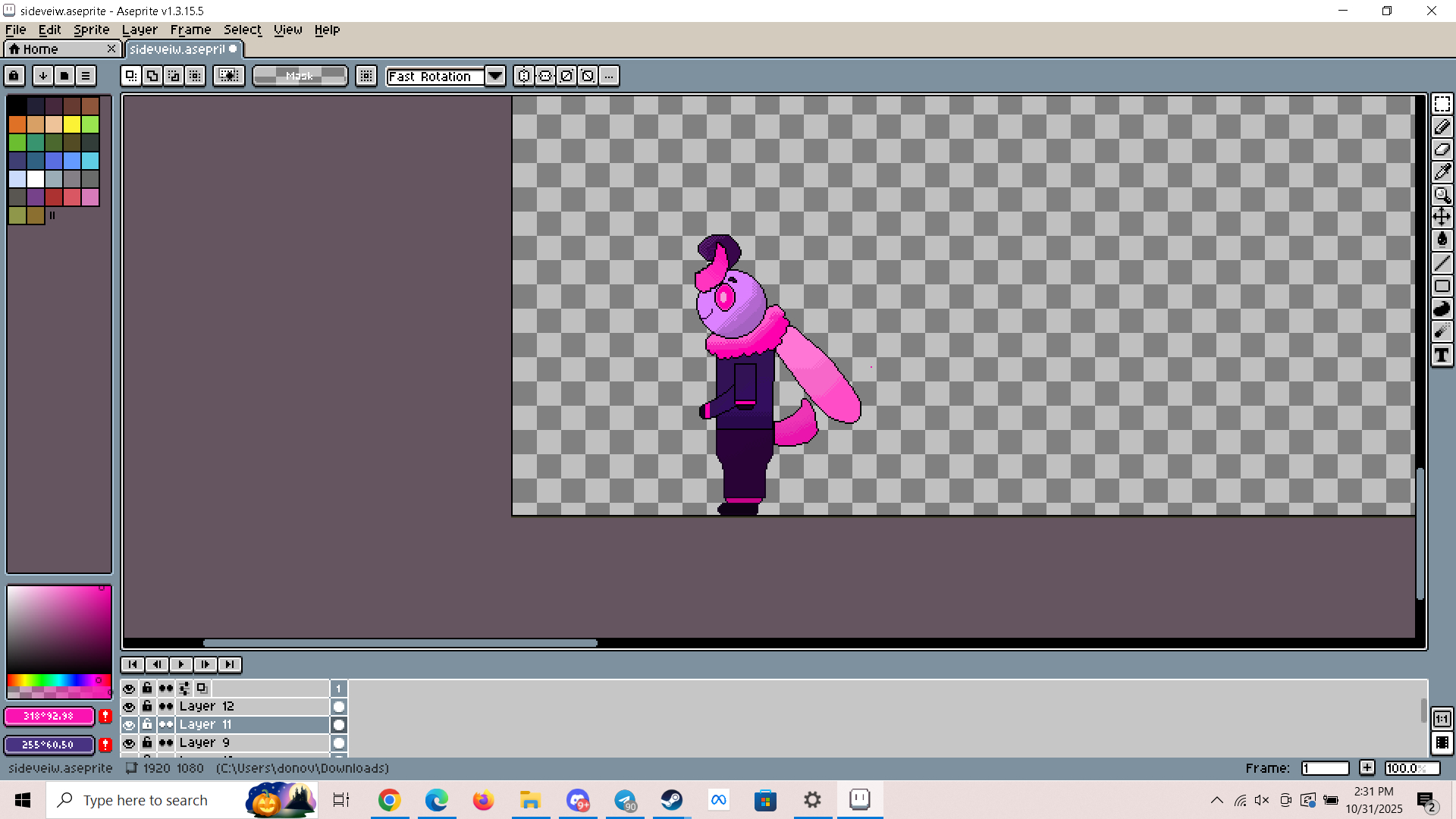Viewport: 1456px width, 819px height.
Task: Select the Text tool
Action: click(1442, 355)
